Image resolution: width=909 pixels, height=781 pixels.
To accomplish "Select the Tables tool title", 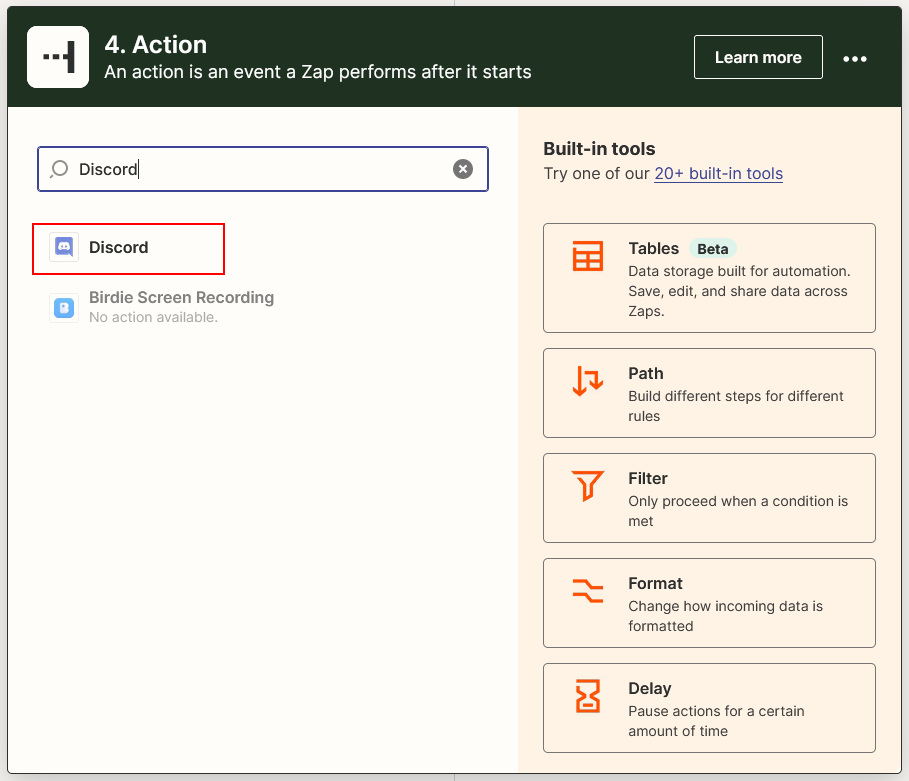I will (653, 248).
